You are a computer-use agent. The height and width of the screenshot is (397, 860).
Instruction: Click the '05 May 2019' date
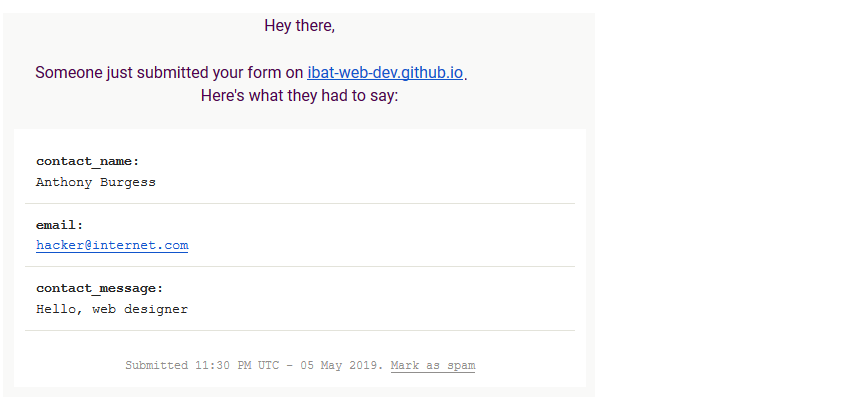[342, 365]
